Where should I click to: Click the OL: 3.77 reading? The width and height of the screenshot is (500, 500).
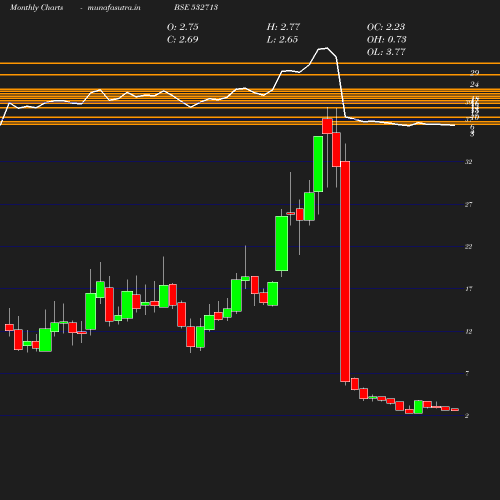386,52
